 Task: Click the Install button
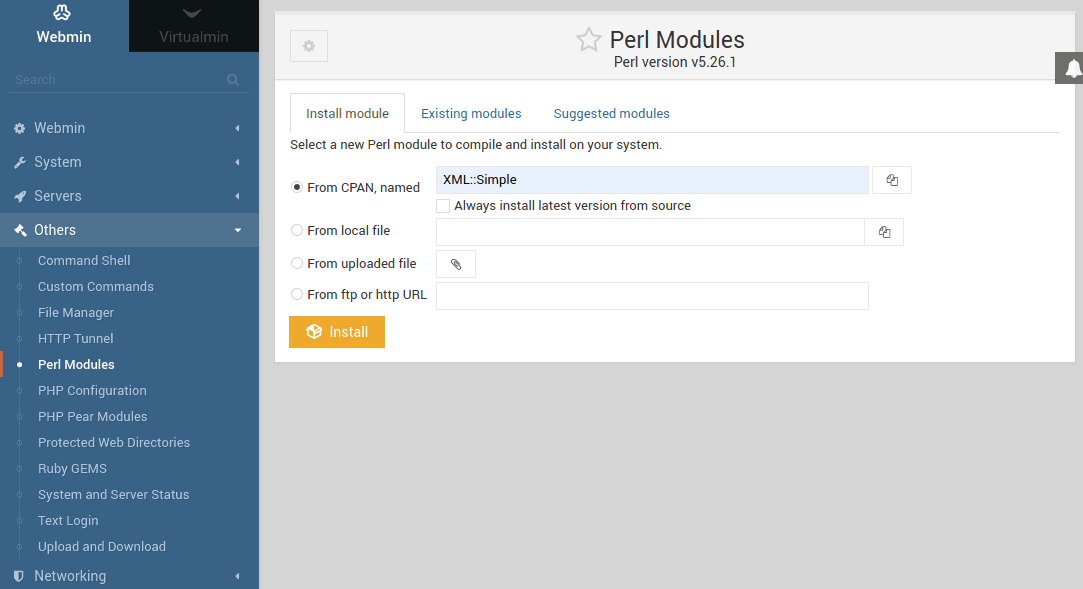coord(337,332)
